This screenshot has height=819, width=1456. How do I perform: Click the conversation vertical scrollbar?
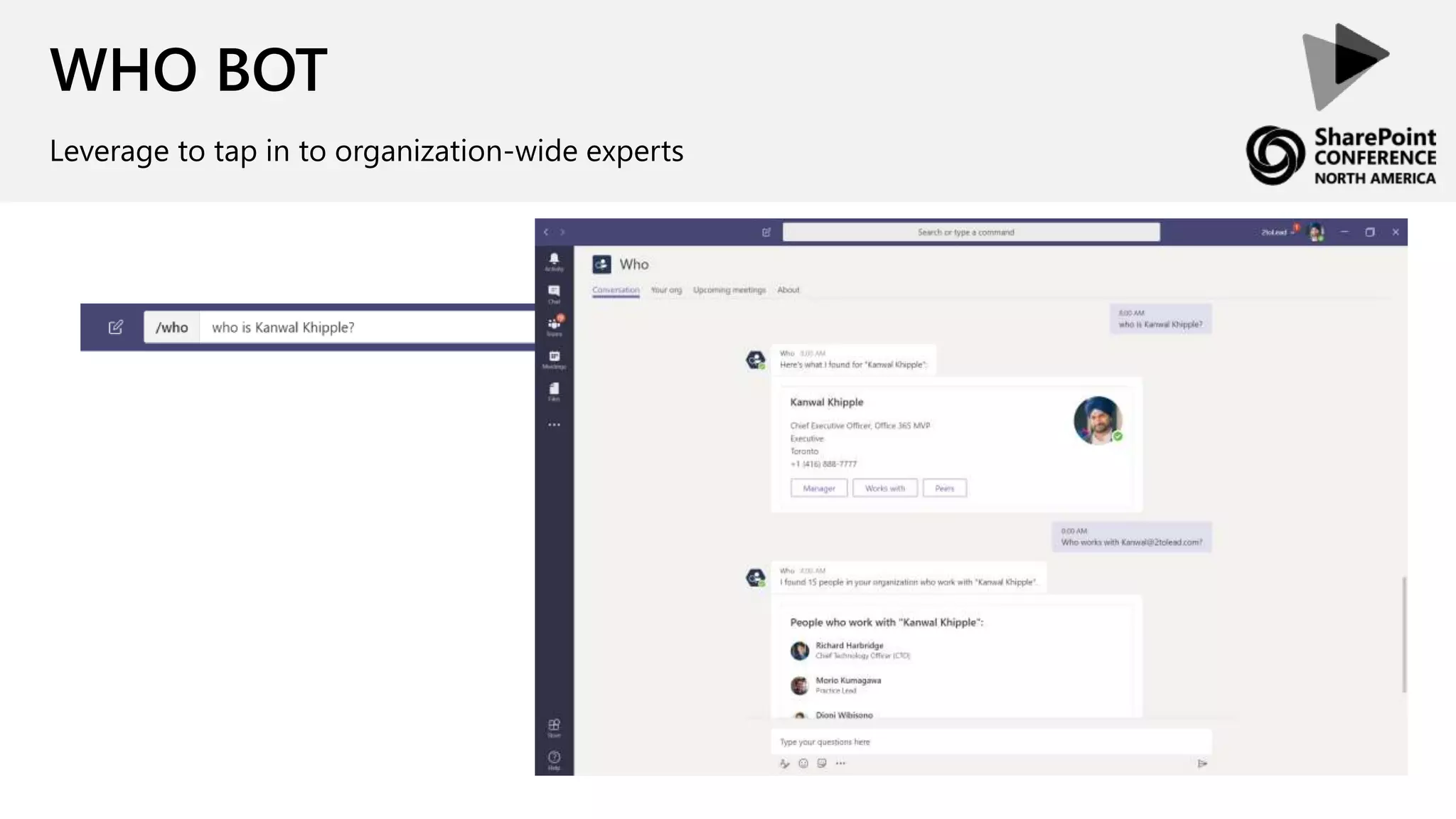click(1404, 634)
